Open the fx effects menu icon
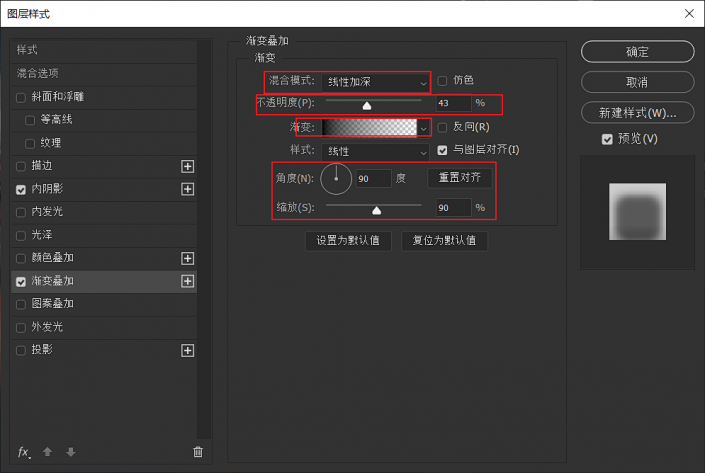The height and width of the screenshot is (473, 705). coord(24,452)
